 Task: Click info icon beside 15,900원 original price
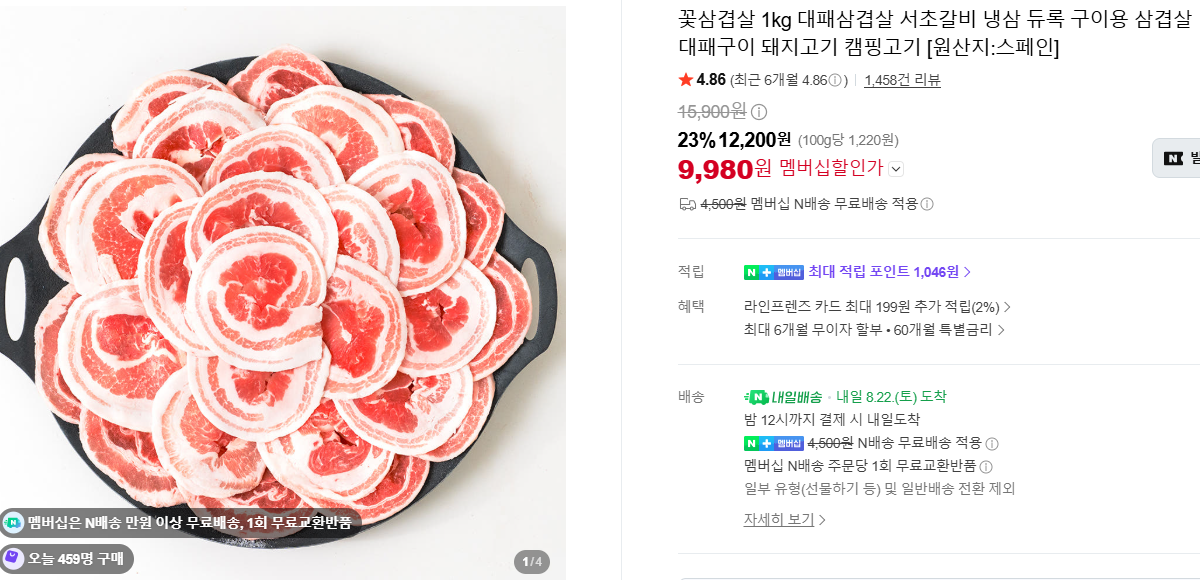(x=759, y=112)
